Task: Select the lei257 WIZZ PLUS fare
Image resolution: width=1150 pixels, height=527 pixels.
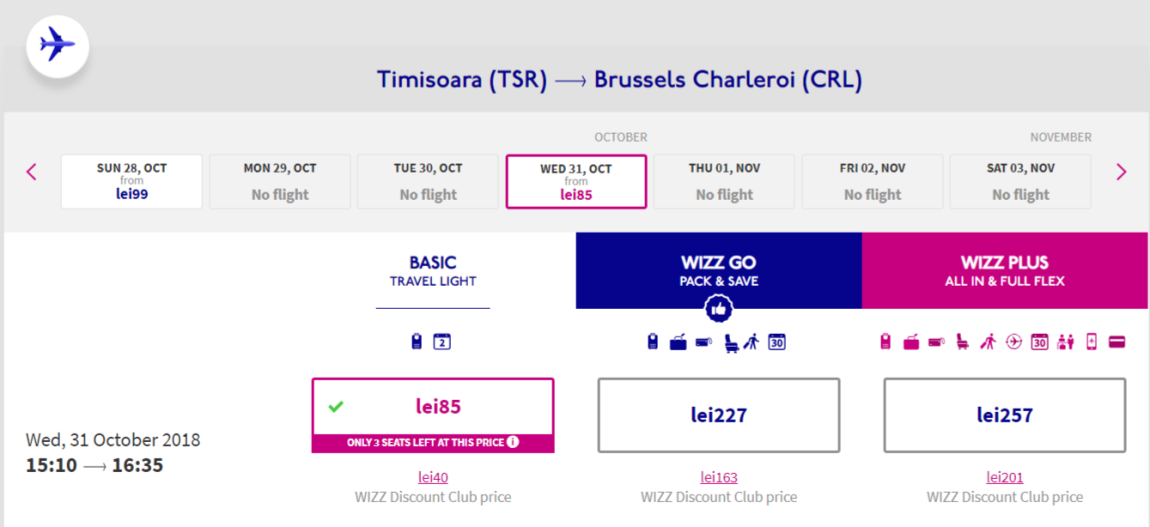Action: pyautogui.click(x=1005, y=415)
